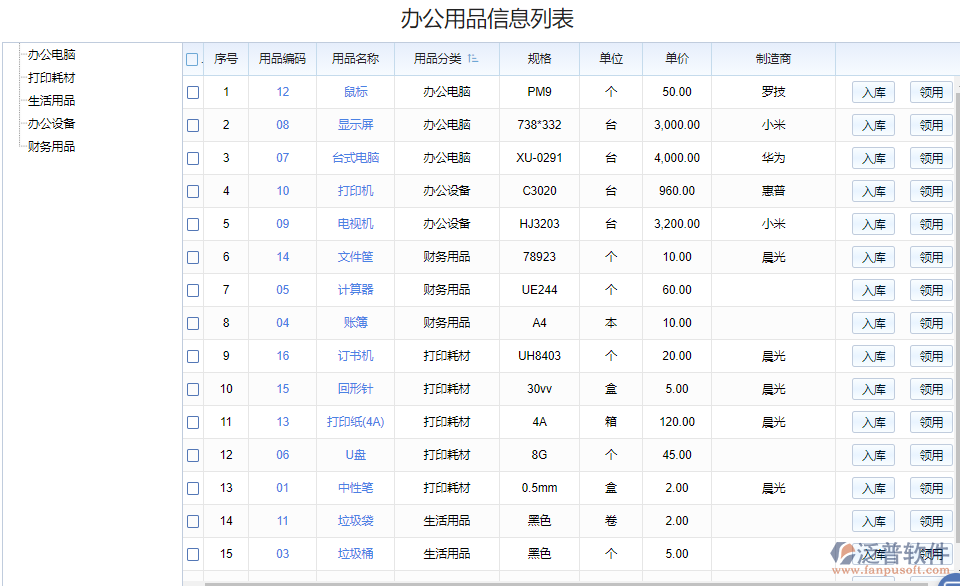Click product code link 12
The width and height of the screenshot is (960, 586).
283,91
